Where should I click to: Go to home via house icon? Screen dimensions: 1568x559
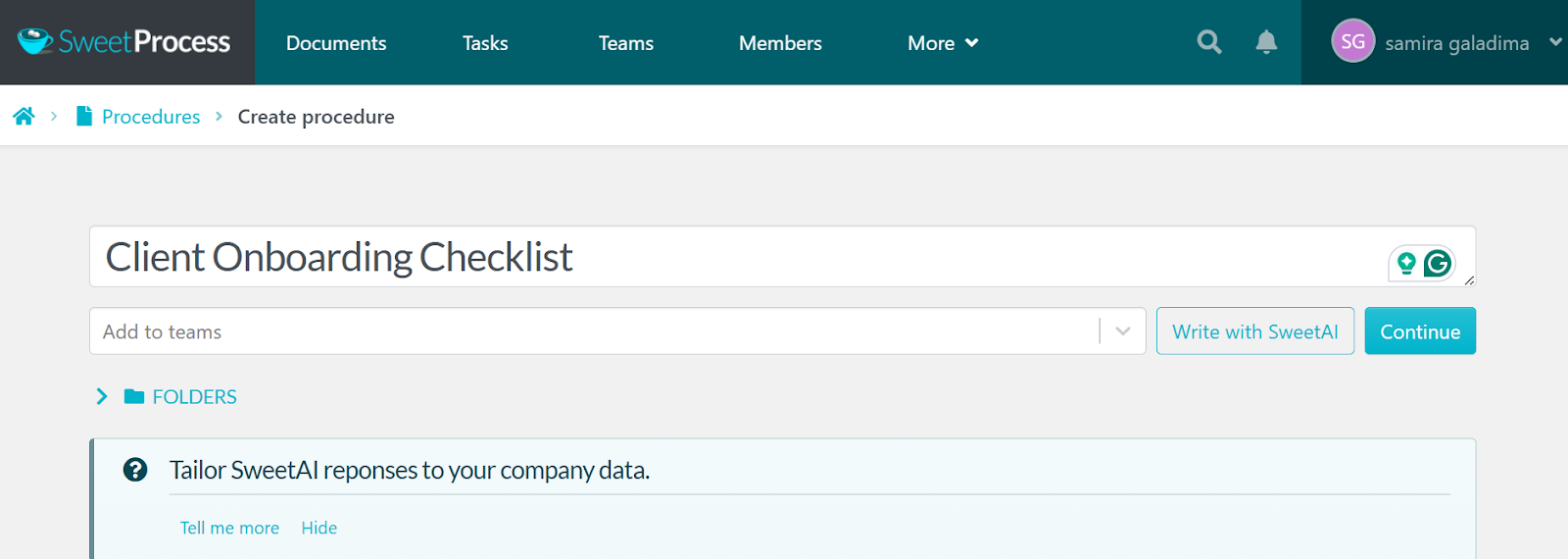tap(24, 116)
